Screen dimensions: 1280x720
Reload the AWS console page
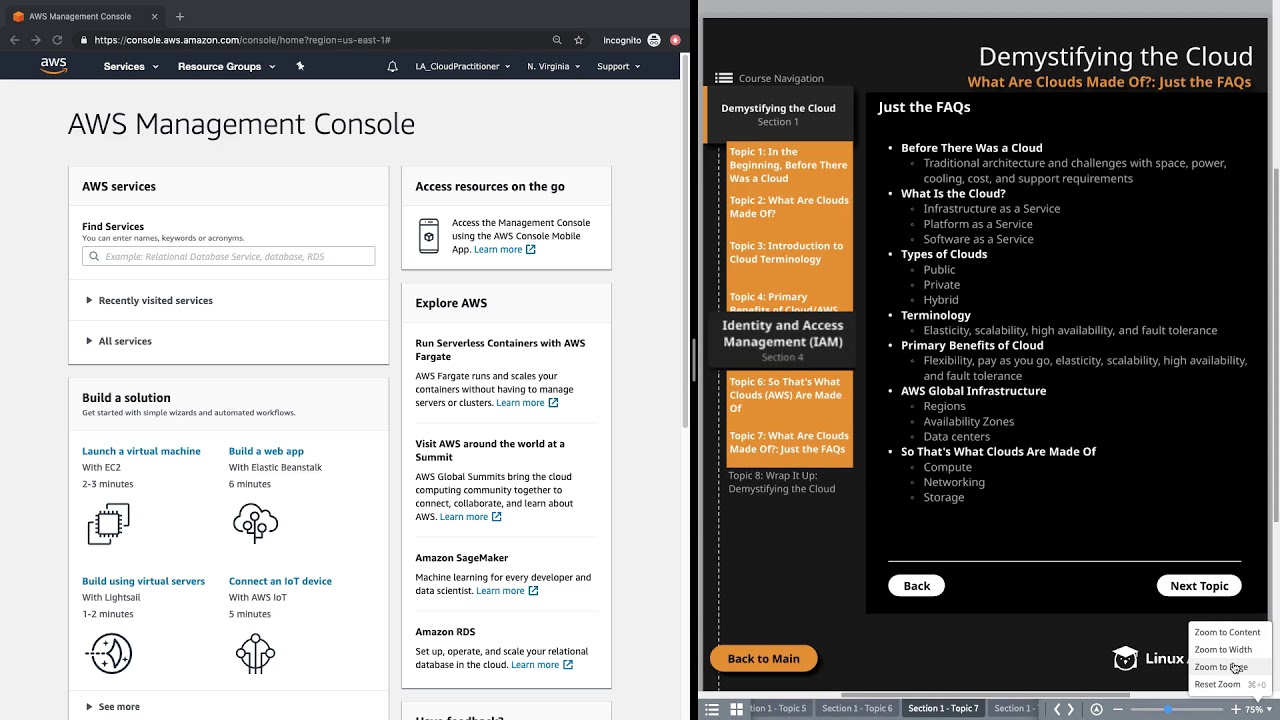click(57, 40)
